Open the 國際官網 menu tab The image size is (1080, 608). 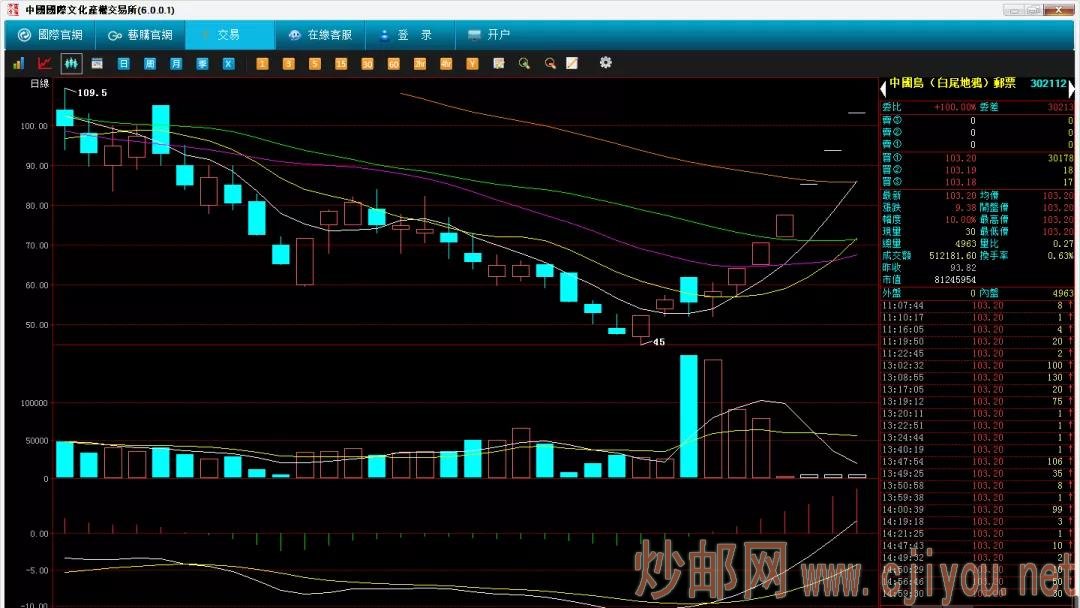tap(50, 35)
